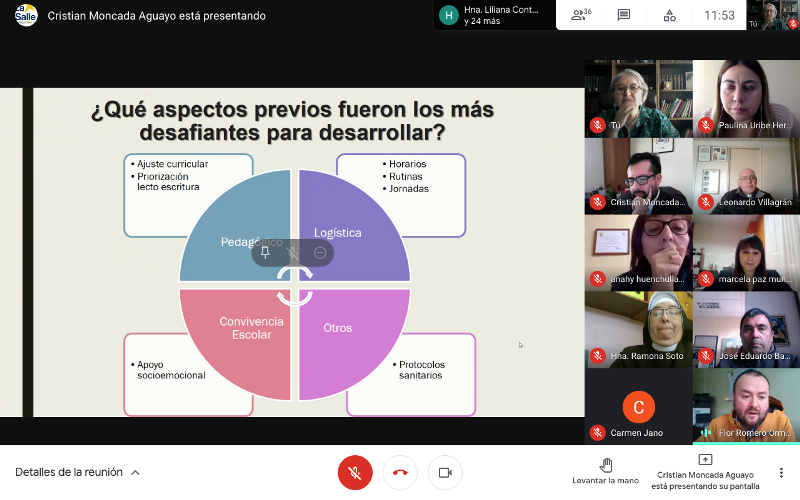Click the muted mic icon in the presentation overlay
This screenshot has height=500, width=800.
pyautogui.click(x=292, y=253)
